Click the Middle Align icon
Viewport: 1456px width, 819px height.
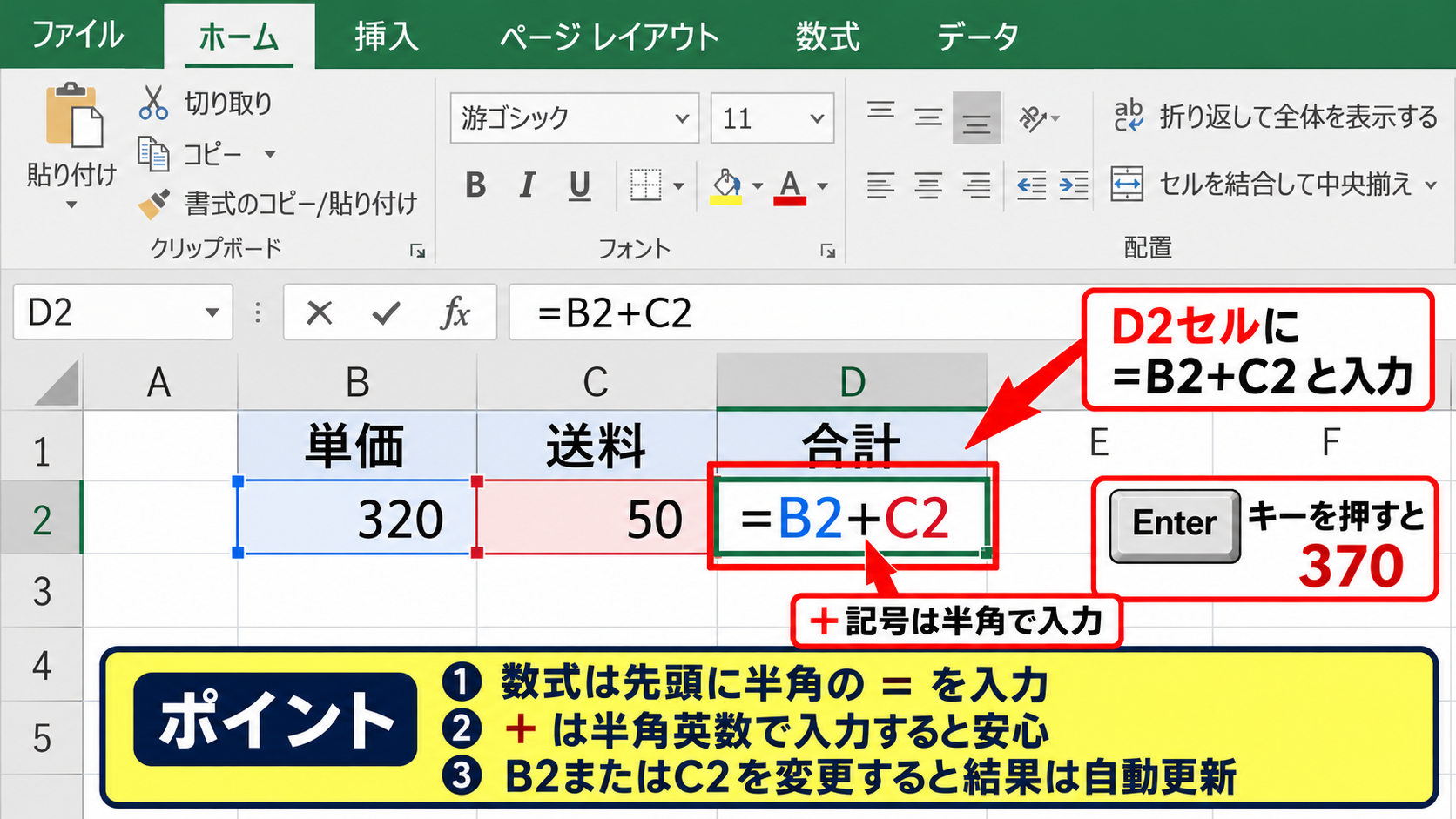click(928, 117)
